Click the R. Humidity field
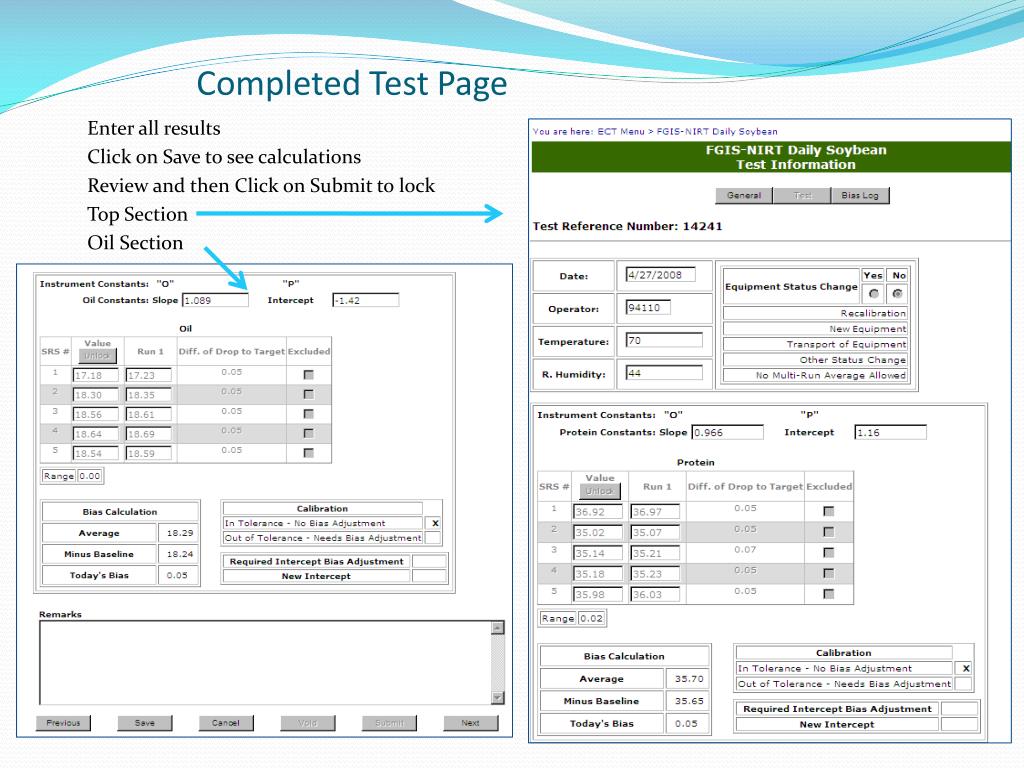Screen dimensions: 1024x768 [x=664, y=373]
